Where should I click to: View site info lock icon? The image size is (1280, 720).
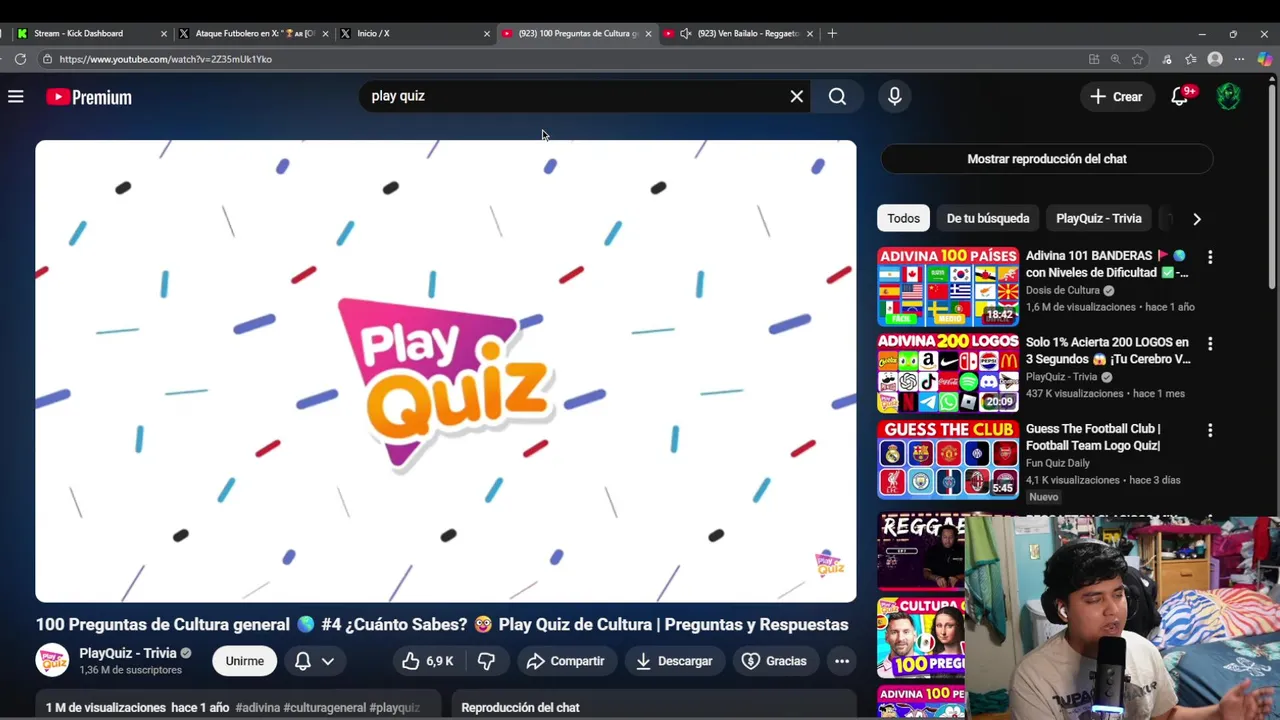(x=46, y=59)
